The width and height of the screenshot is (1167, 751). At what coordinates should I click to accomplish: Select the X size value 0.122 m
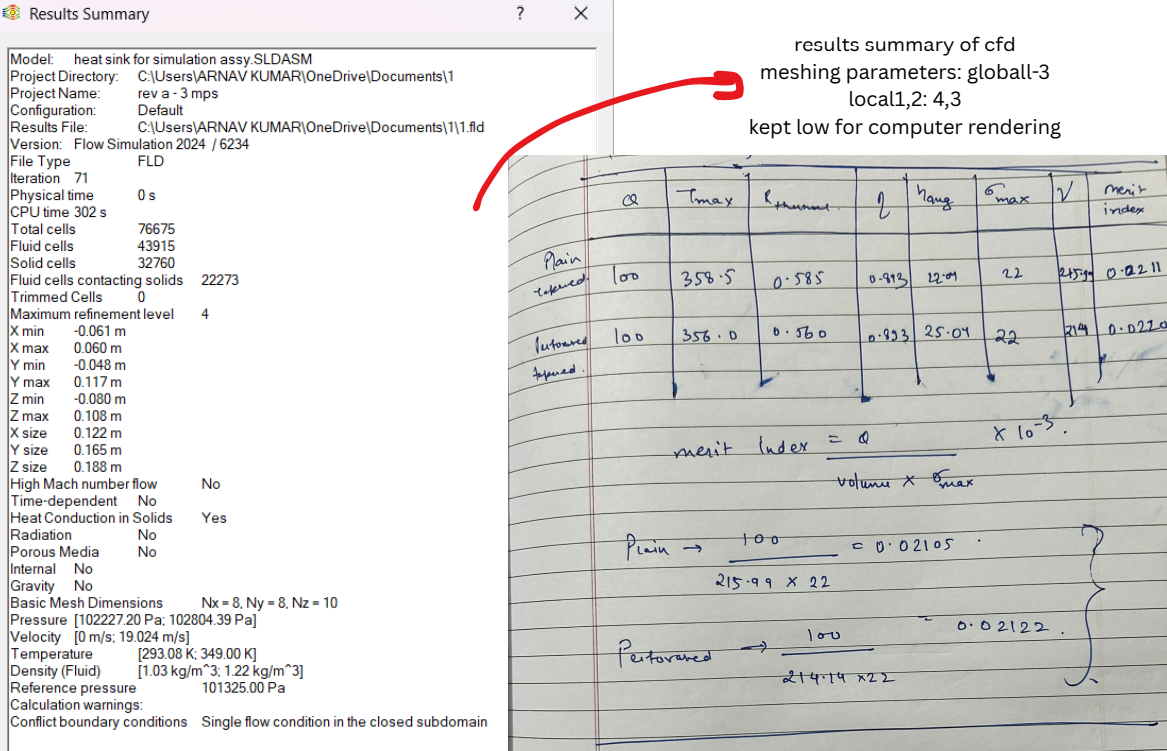(x=97, y=433)
